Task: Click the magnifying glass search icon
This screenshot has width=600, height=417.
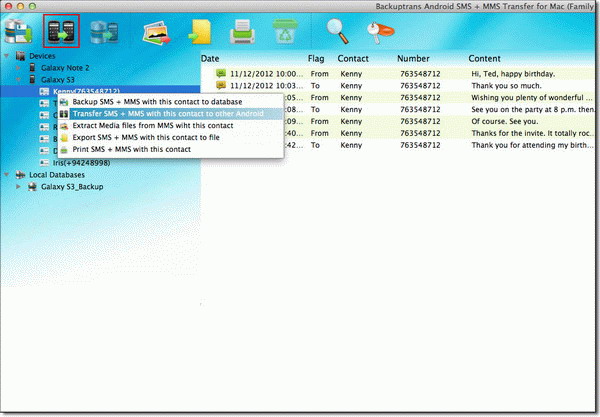Action: click(337, 31)
